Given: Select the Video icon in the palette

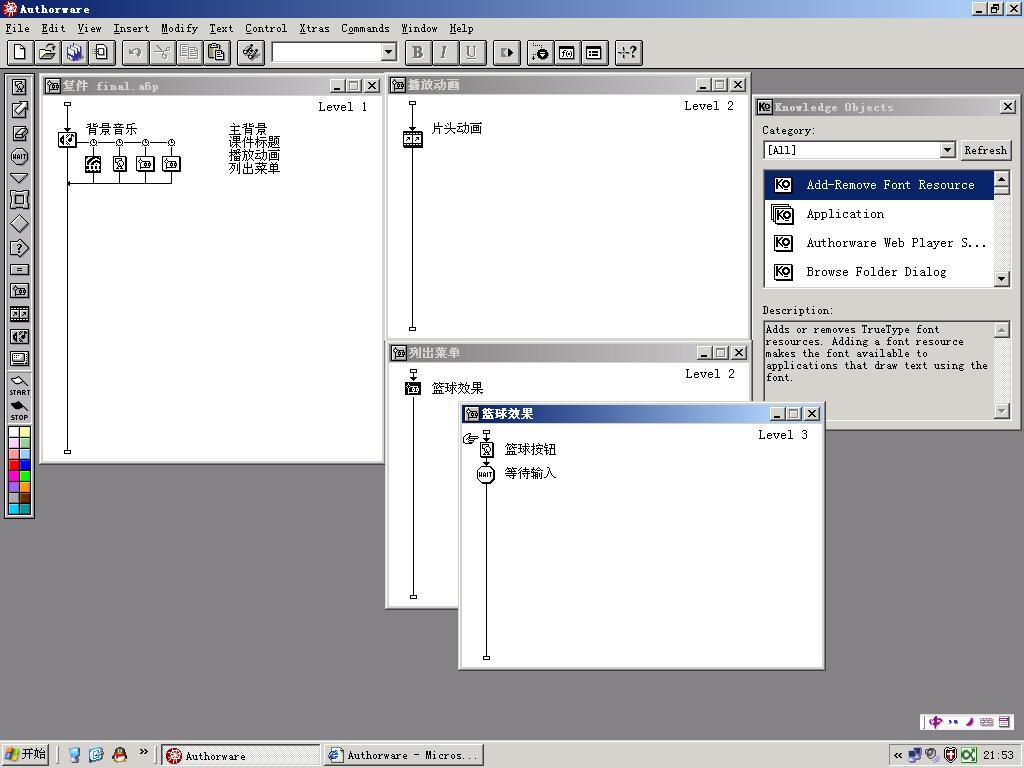Looking at the screenshot, I should 20,359.
